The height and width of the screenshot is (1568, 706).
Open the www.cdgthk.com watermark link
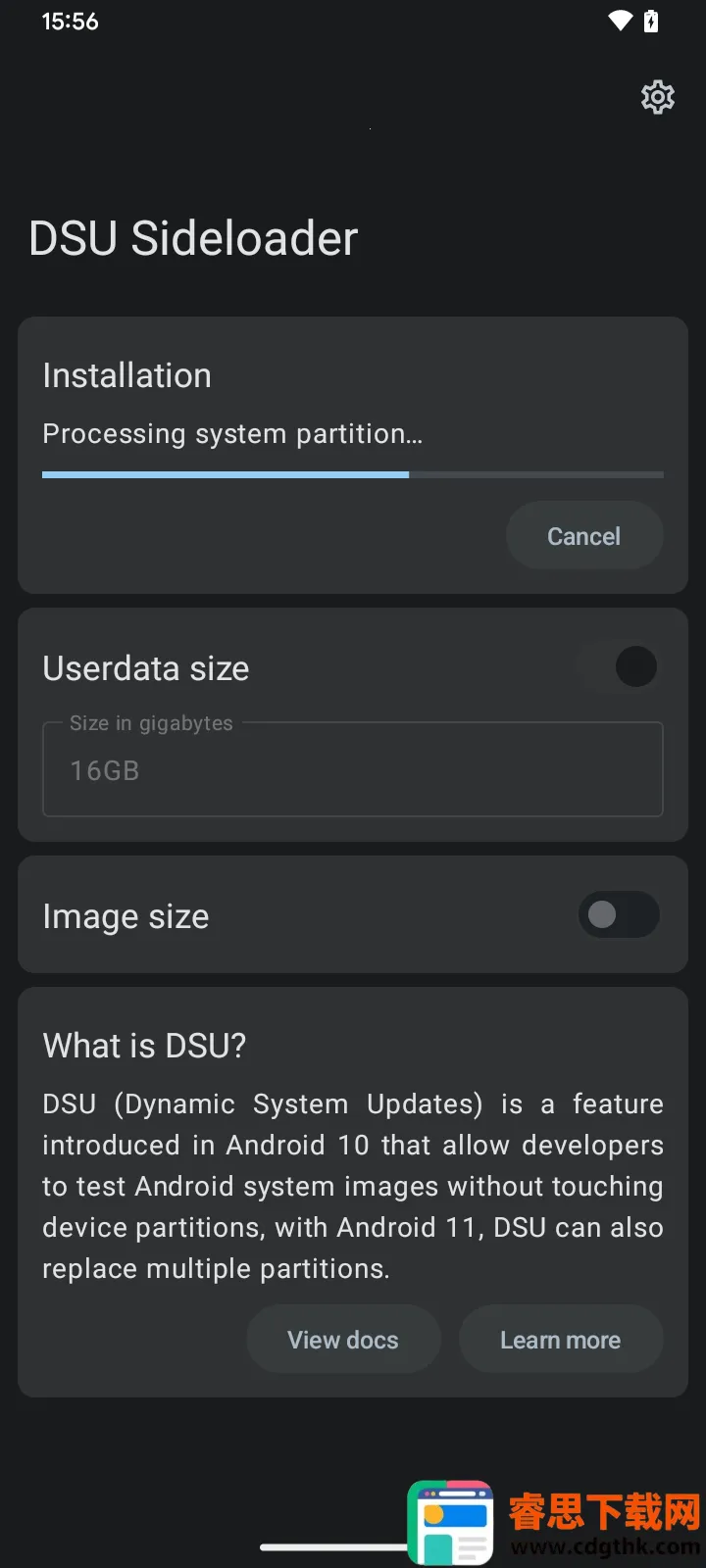pyautogui.click(x=605, y=1547)
